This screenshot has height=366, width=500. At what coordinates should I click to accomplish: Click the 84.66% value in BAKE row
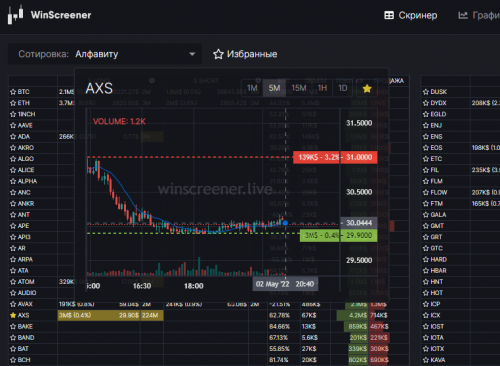pyautogui.click(x=280, y=326)
